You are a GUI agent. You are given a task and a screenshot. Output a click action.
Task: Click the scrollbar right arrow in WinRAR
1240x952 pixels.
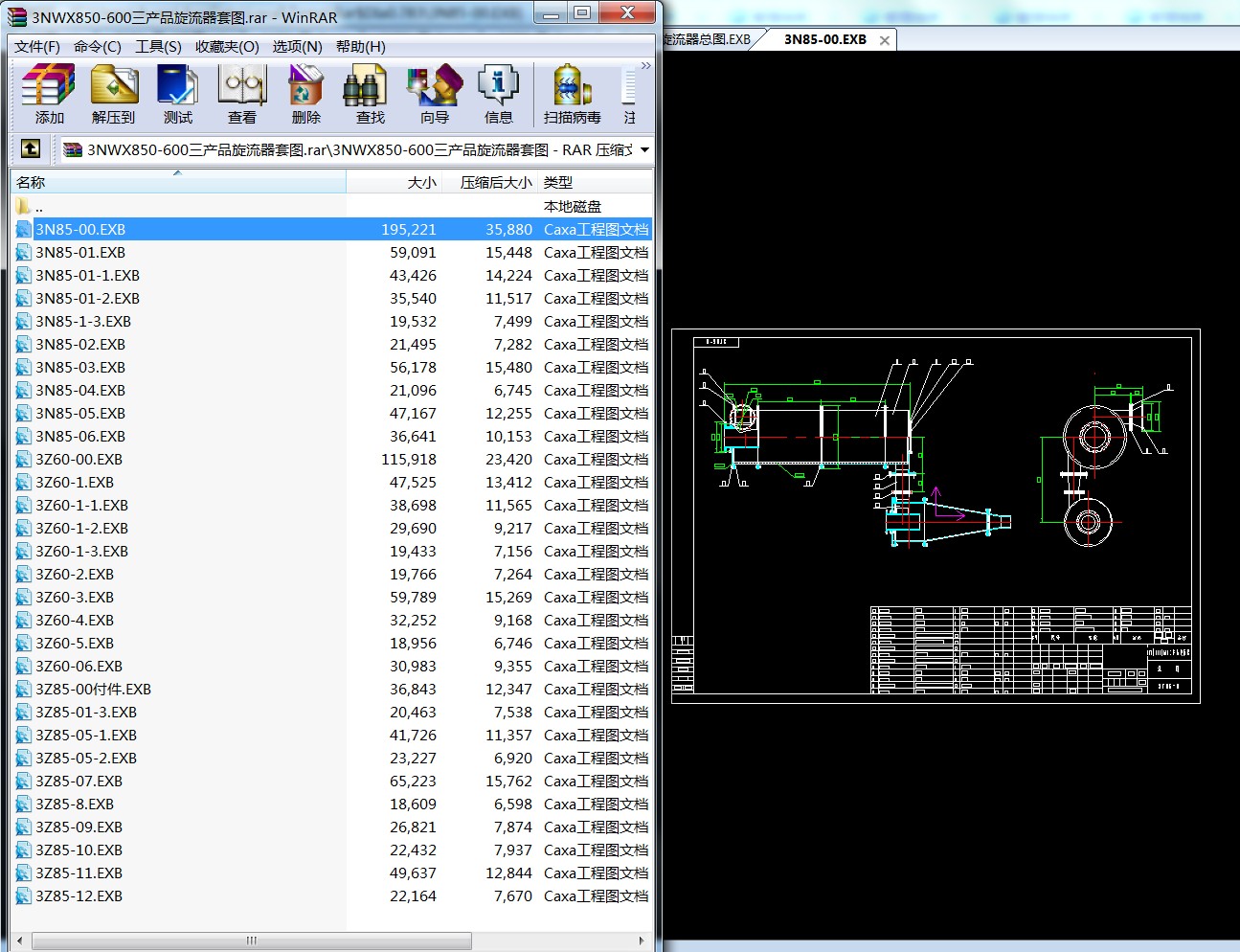tap(642, 941)
